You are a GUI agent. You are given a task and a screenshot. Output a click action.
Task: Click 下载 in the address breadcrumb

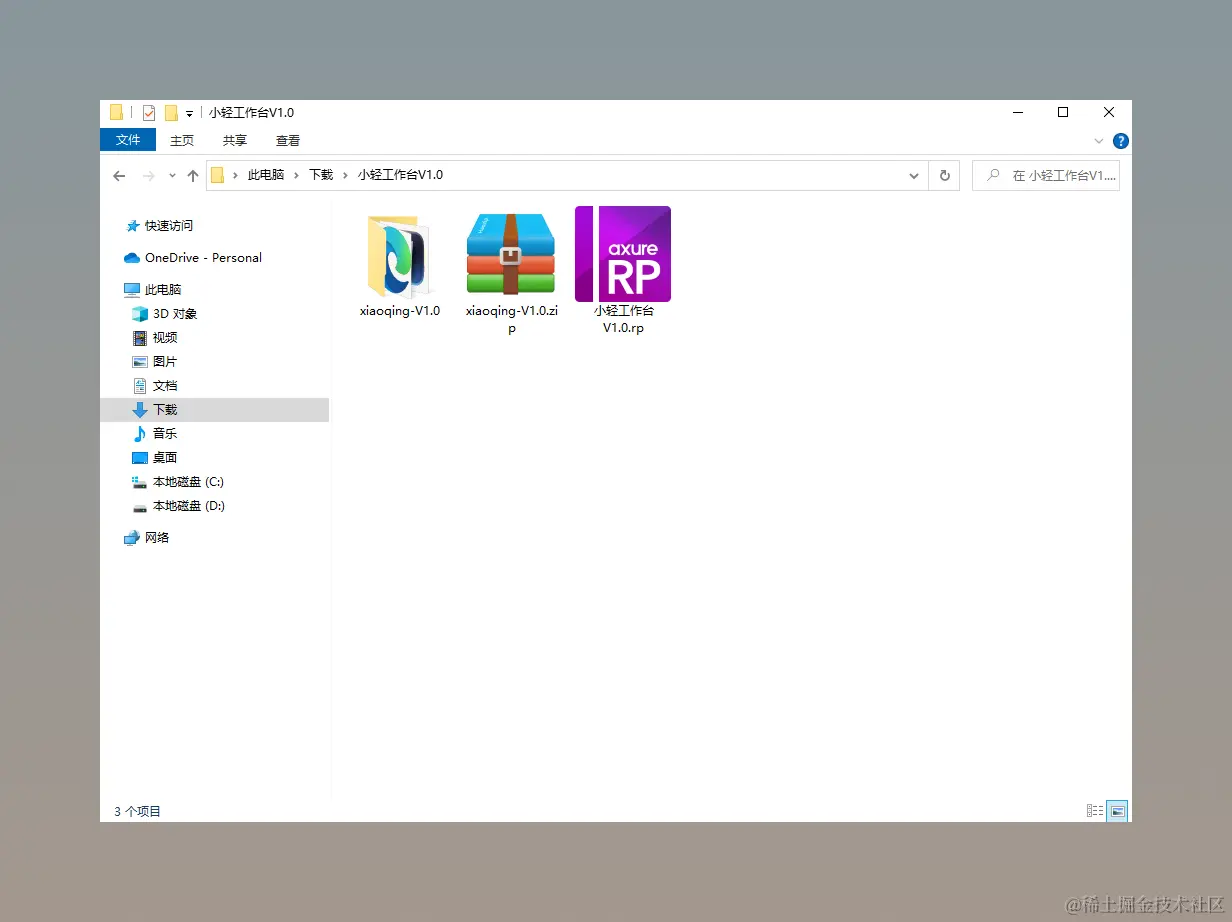[321, 175]
